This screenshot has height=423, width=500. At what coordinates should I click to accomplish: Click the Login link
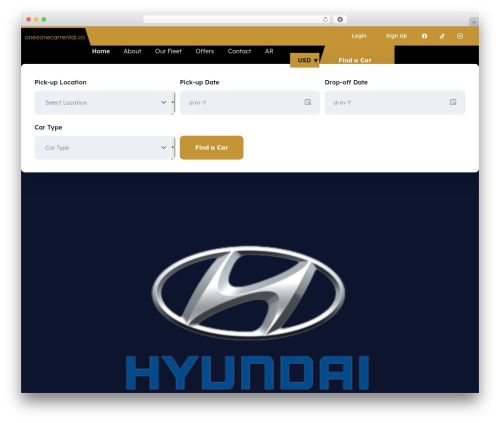point(359,36)
